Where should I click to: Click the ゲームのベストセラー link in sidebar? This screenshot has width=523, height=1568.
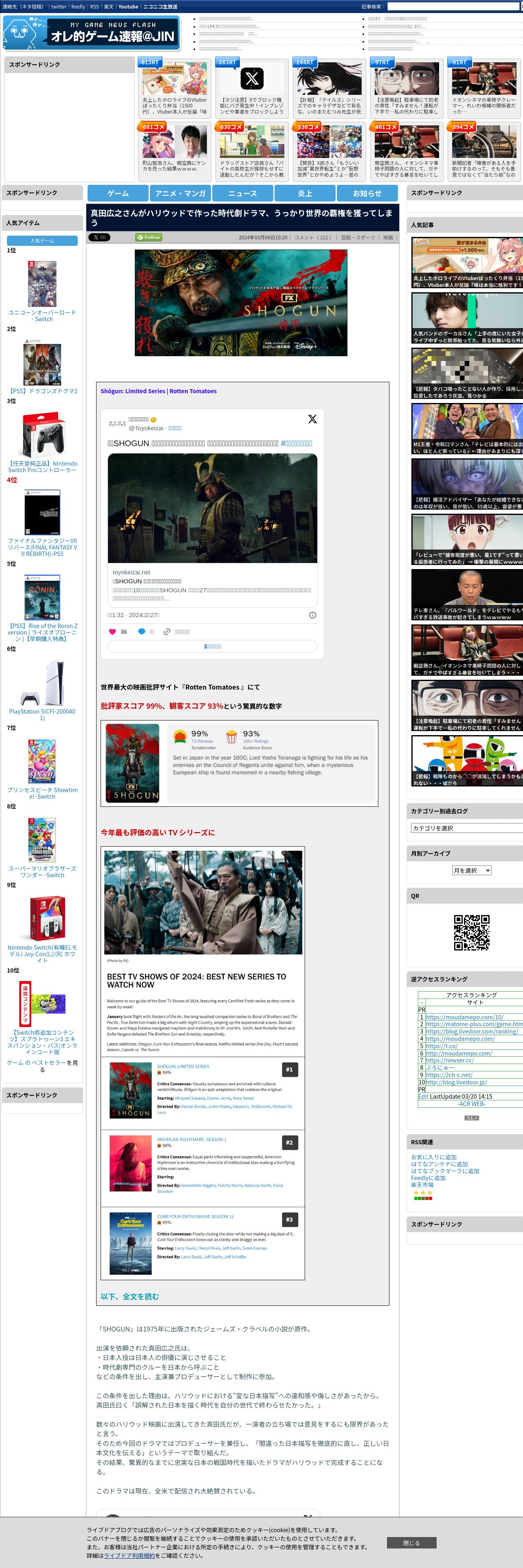[x=36, y=1063]
